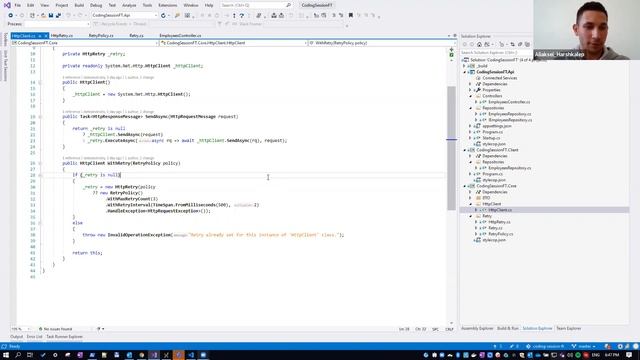Click the Save toolbar icon
Screen dimensions: 640x360
[51, 16]
